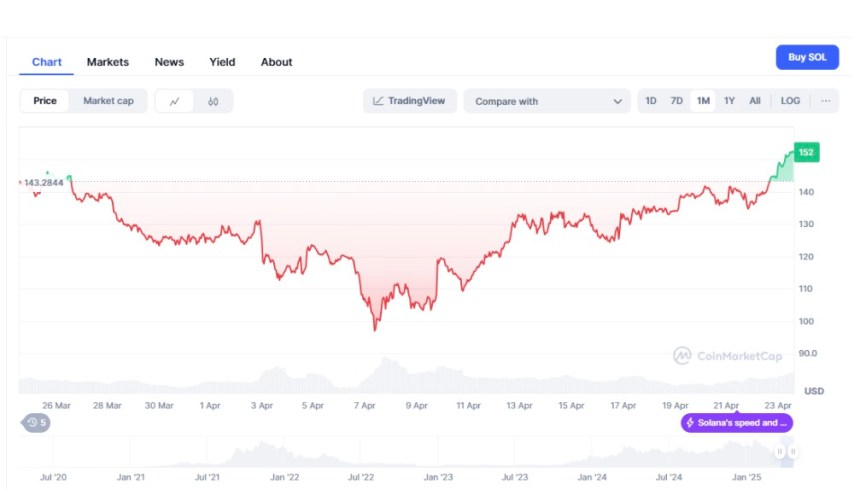Open the Solana's speed news marker

pos(736,423)
